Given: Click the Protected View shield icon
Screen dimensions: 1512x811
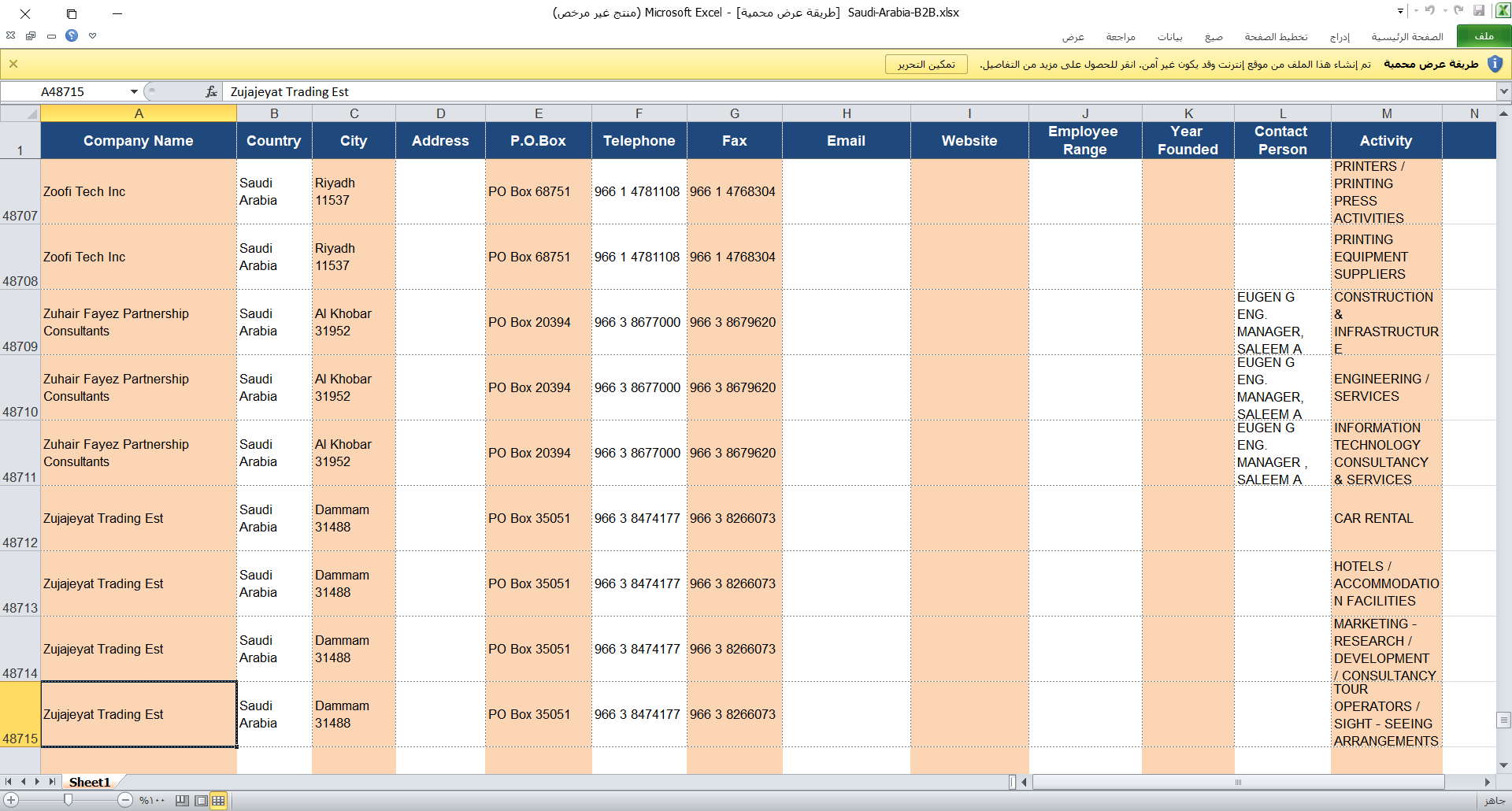Looking at the screenshot, I should coord(1495,64).
